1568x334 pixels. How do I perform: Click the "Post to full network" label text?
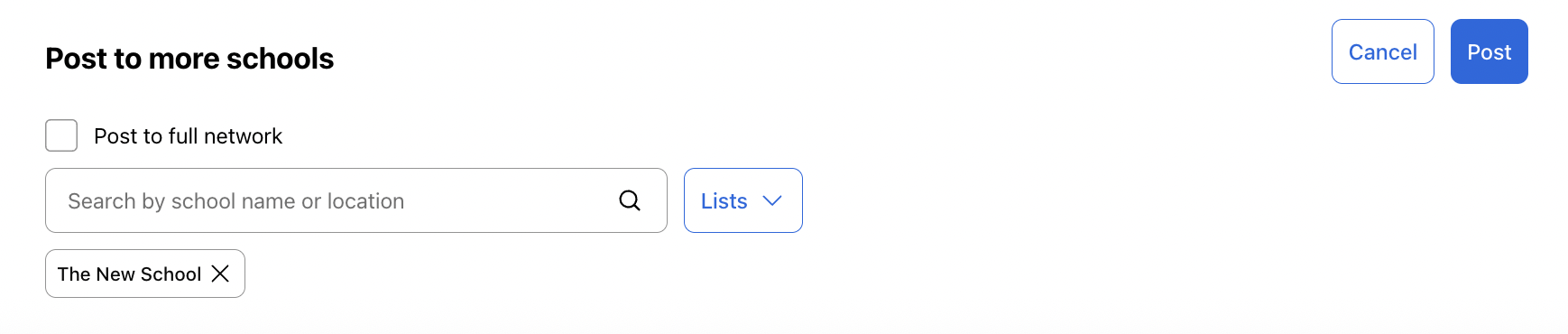click(188, 136)
